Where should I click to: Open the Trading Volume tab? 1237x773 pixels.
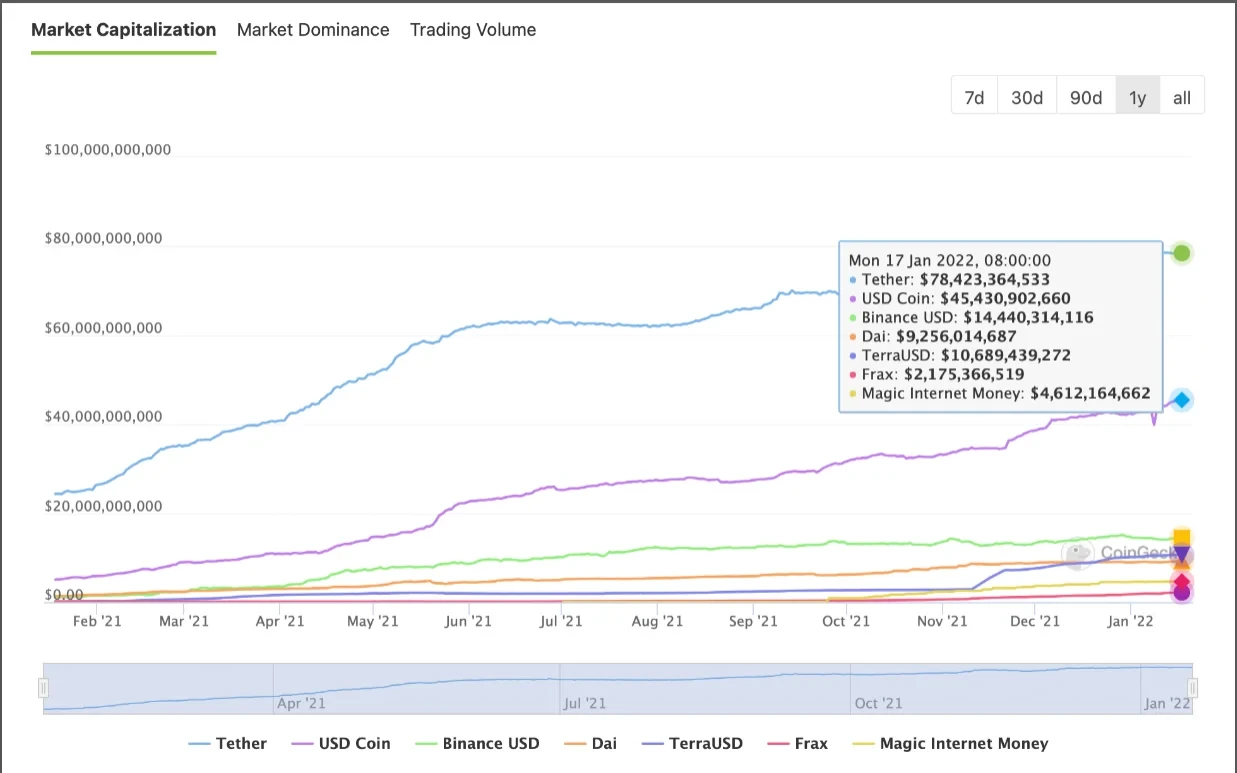pyautogui.click(x=473, y=30)
